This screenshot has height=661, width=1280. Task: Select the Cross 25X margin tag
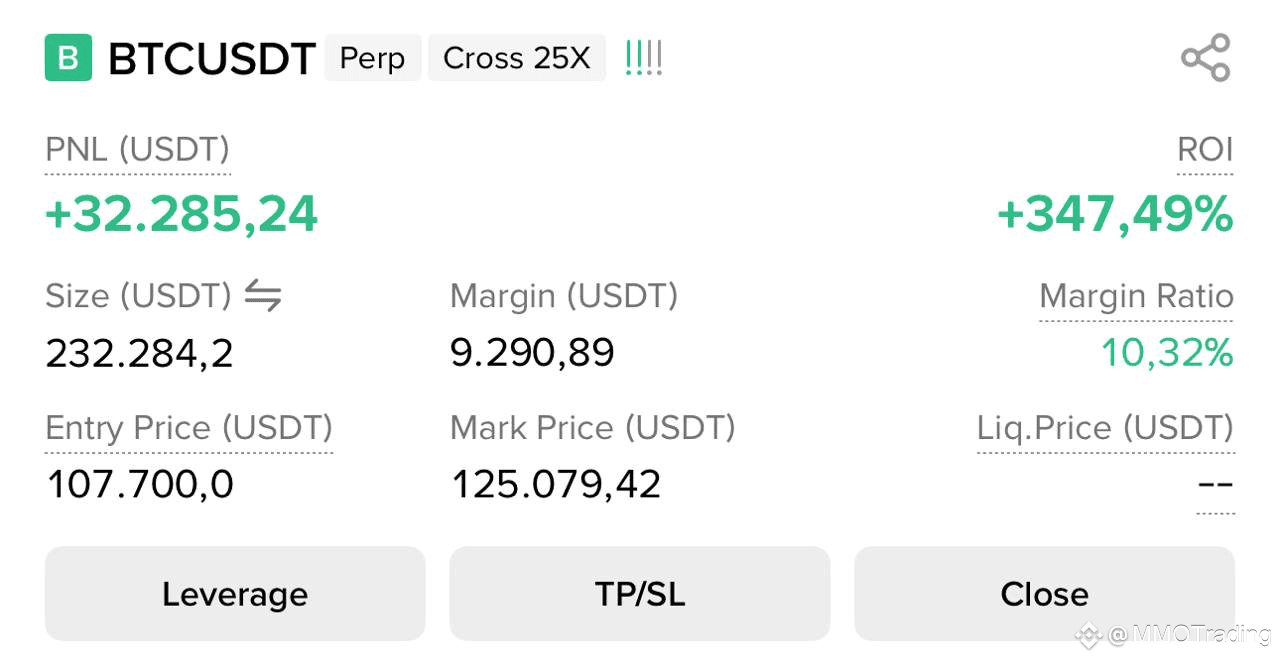tap(517, 58)
